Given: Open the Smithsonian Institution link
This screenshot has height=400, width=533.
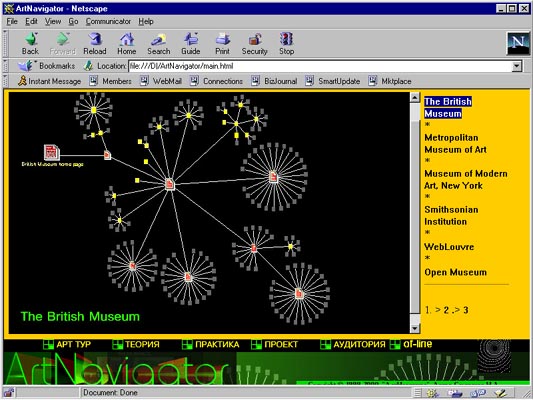Looking at the screenshot, I should [x=451, y=215].
